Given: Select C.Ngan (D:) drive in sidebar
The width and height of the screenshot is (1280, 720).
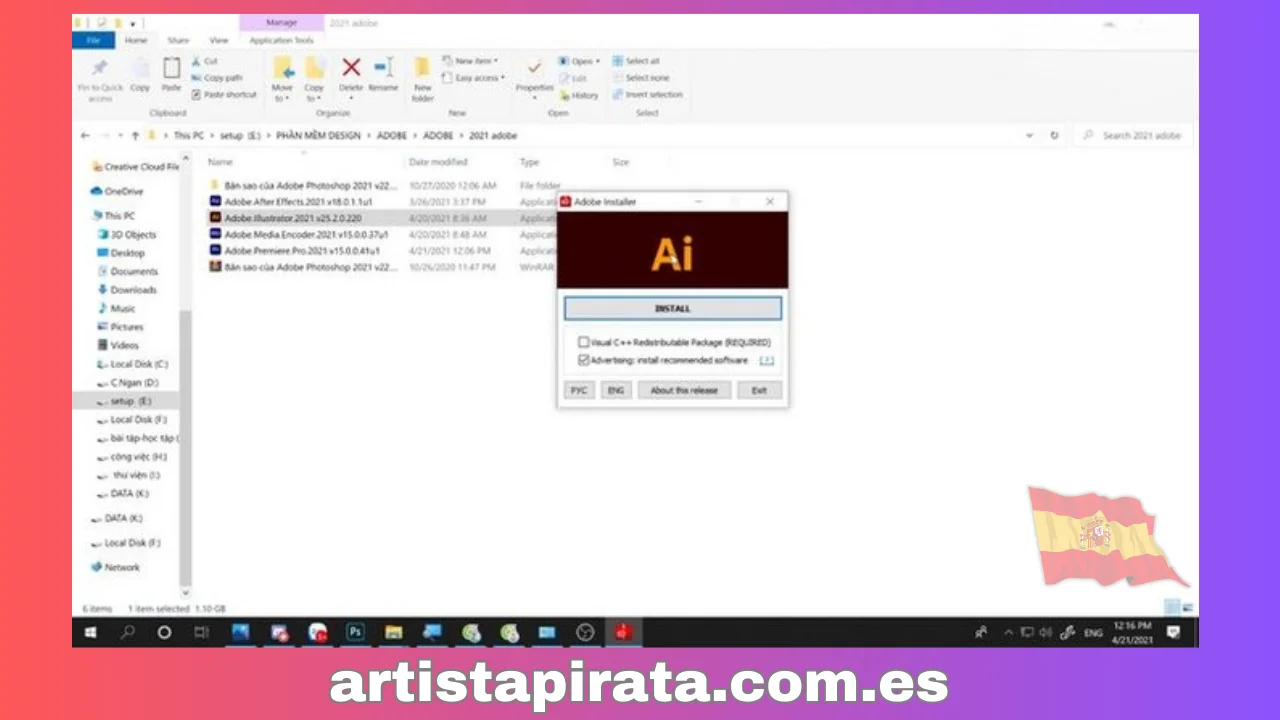Looking at the screenshot, I should tap(127, 383).
